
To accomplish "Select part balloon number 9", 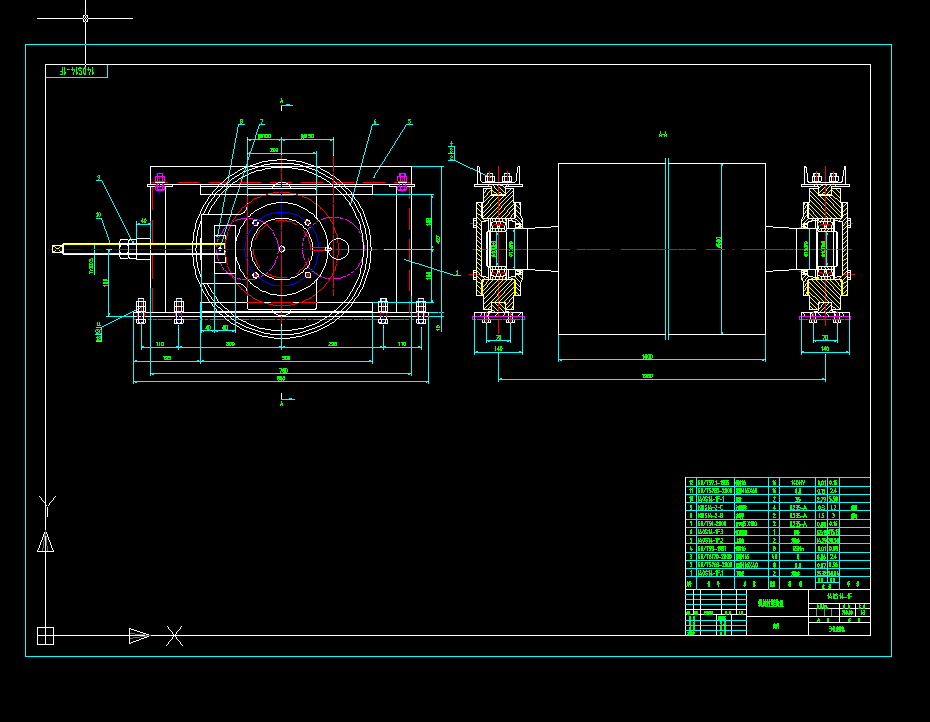I will pos(98,177).
